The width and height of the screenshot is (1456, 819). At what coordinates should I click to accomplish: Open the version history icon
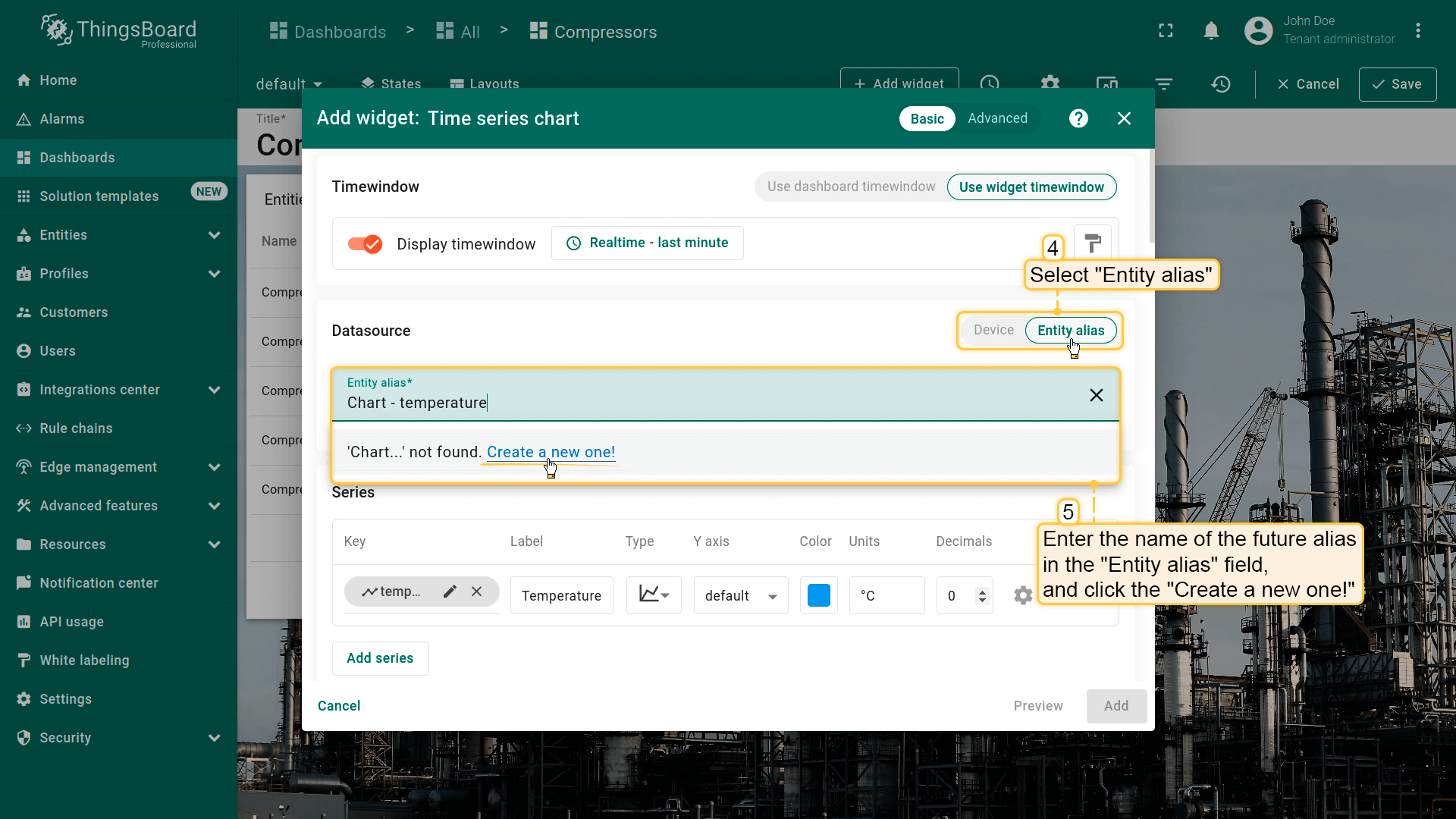[x=1220, y=84]
